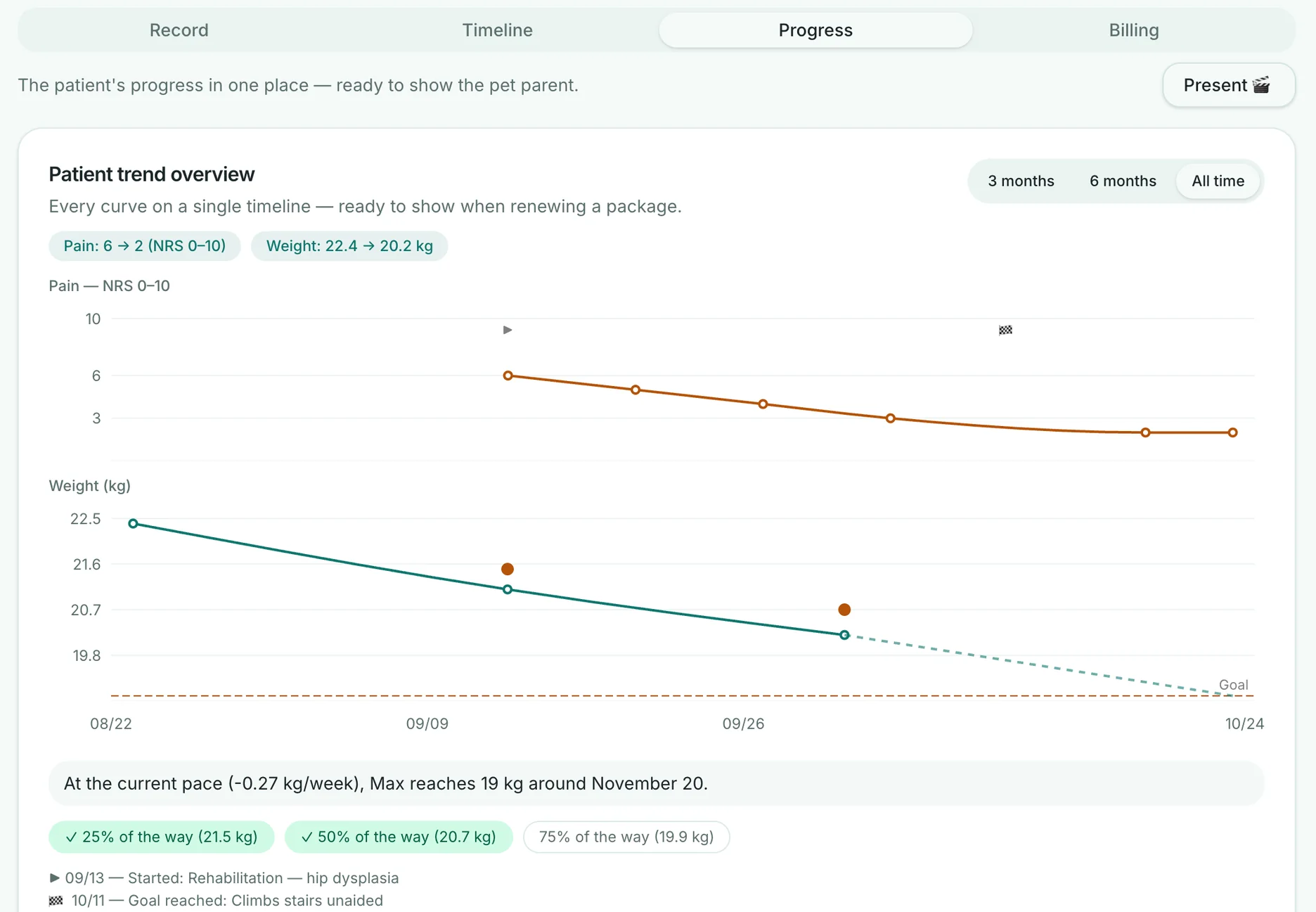Click the Pain 6 → 2 summary chip

145,246
